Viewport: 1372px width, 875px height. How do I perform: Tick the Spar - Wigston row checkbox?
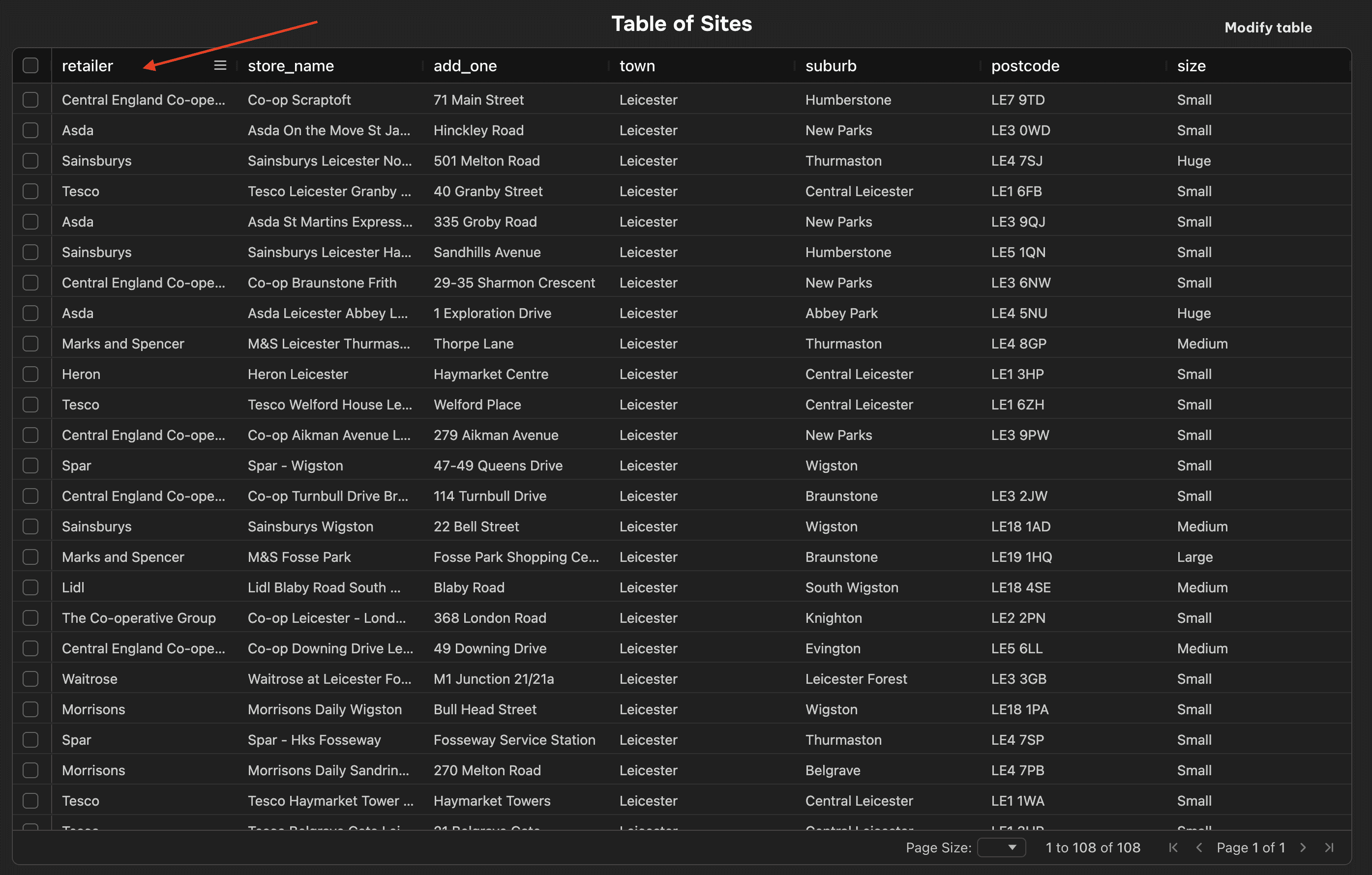[31, 466]
